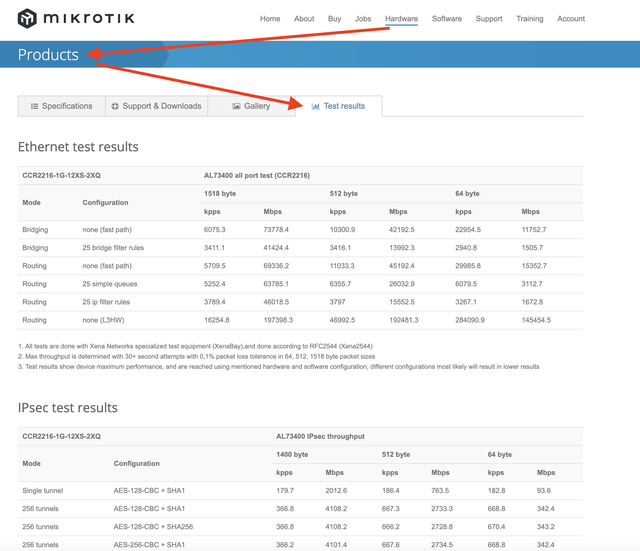Select the Test results tab
Screen dimensions: 640x551
click(339, 106)
